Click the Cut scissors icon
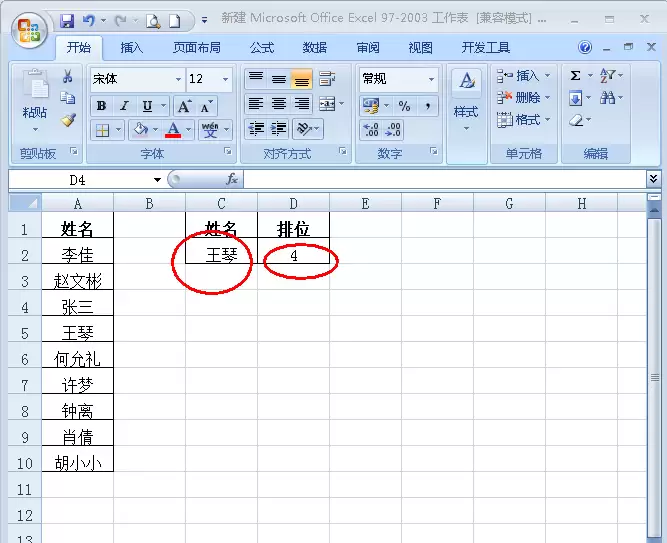Screen dimensions: 667x543 [67, 76]
